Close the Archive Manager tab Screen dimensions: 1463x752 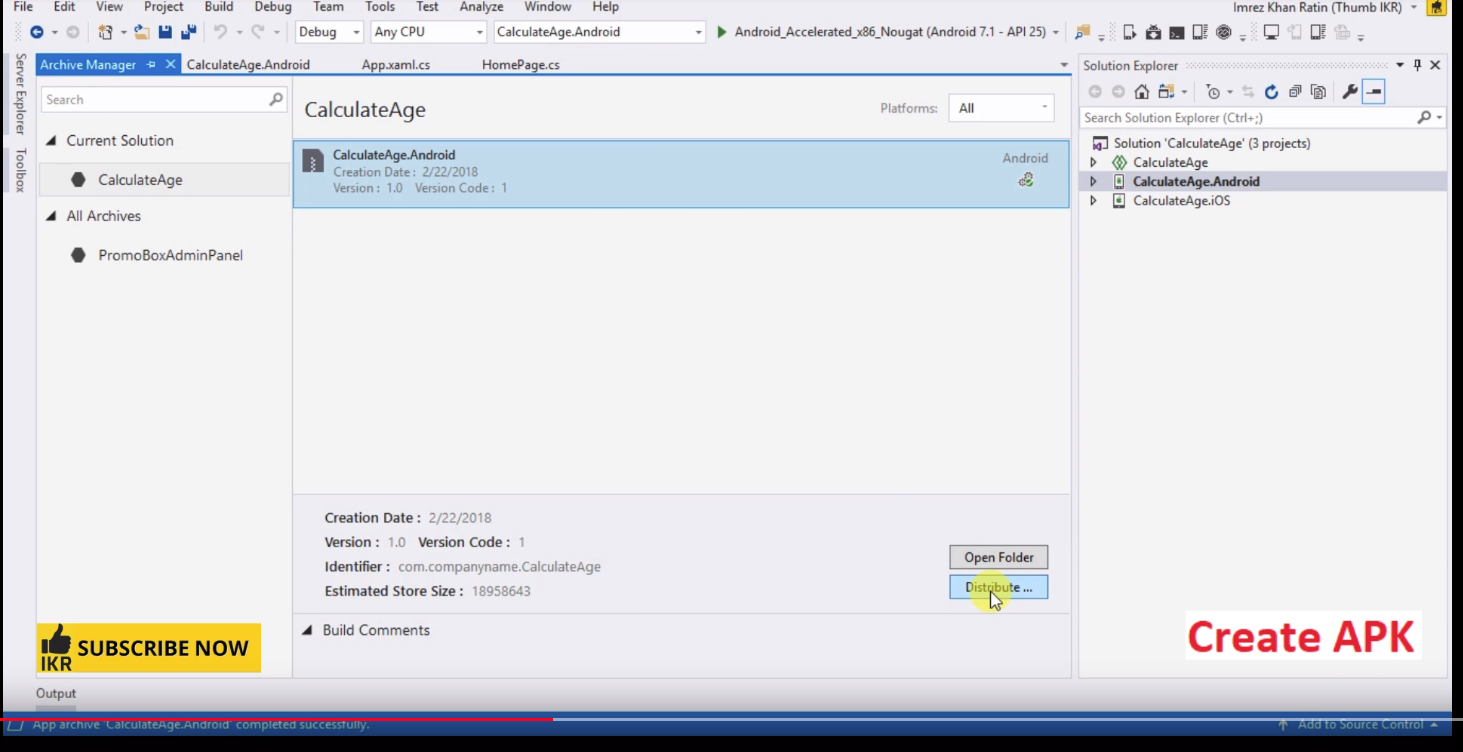170,64
